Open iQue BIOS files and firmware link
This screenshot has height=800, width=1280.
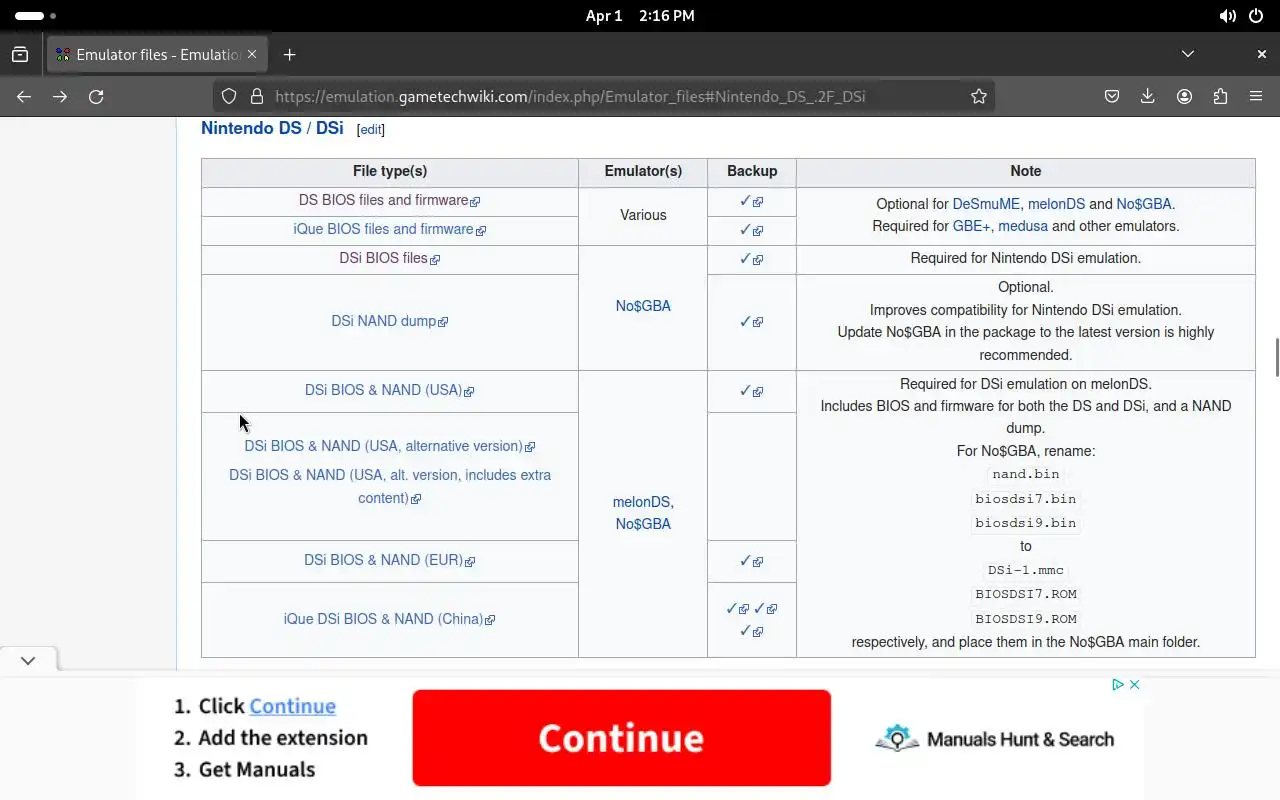click(x=389, y=229)
